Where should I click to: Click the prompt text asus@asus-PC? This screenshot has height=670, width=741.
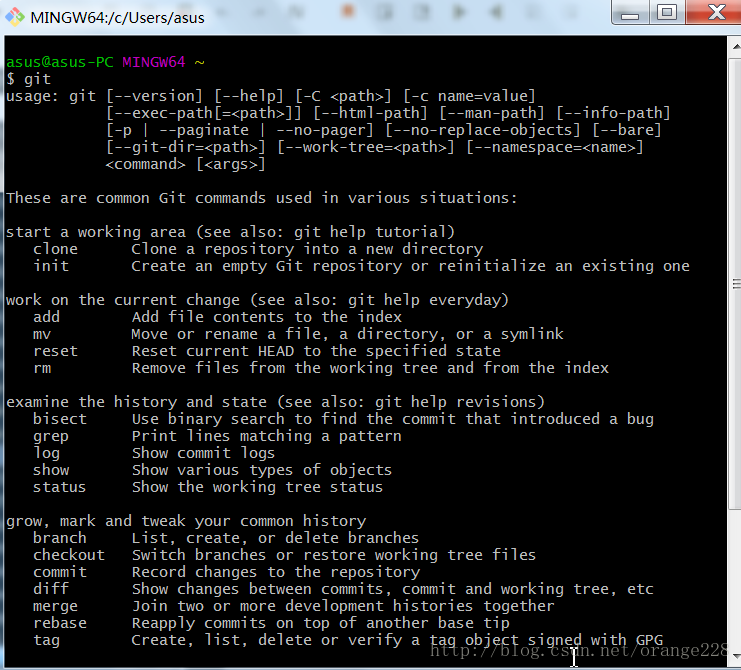pos(60,62)
